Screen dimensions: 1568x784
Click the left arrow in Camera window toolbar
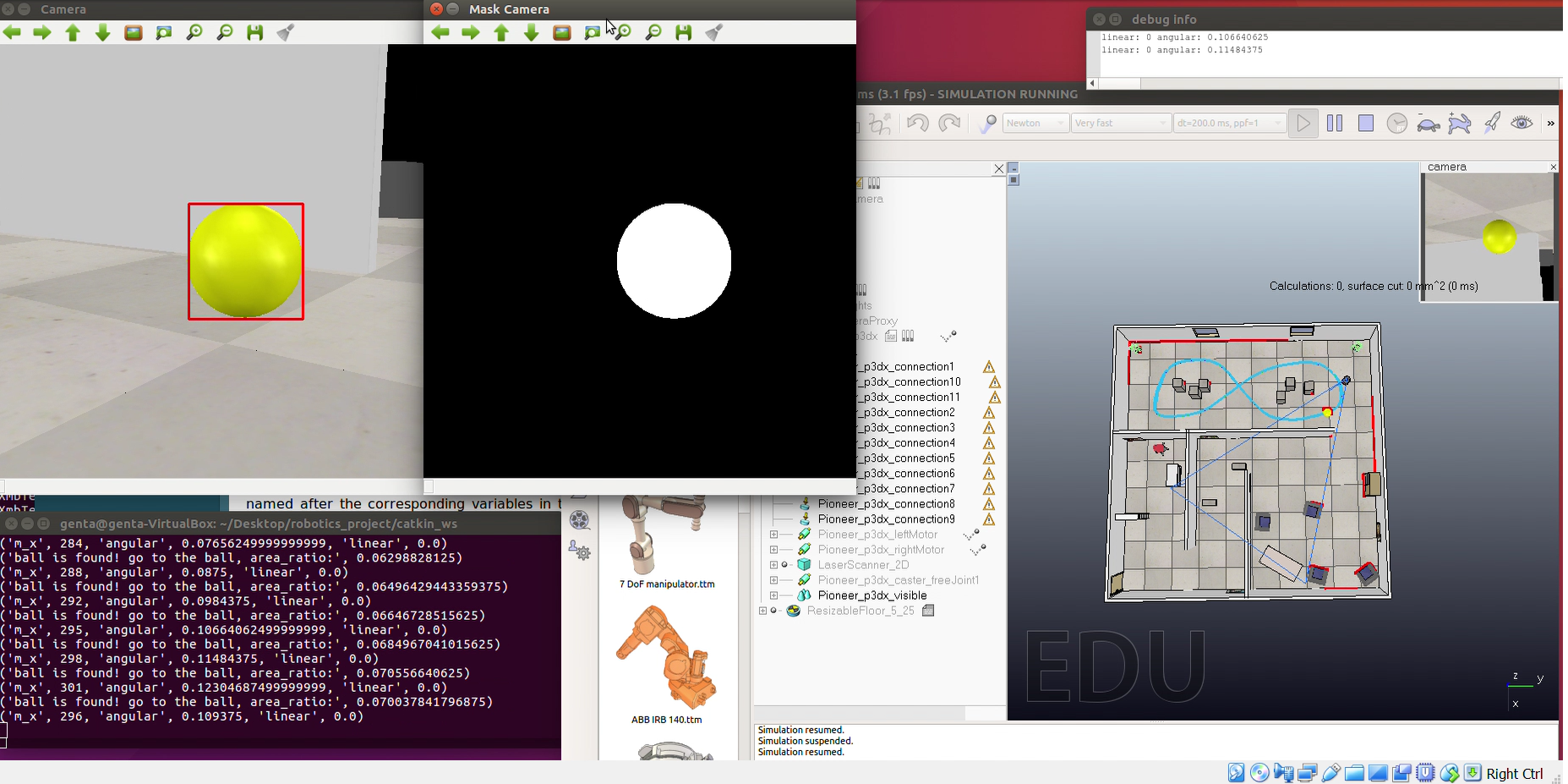coord(13,33)
